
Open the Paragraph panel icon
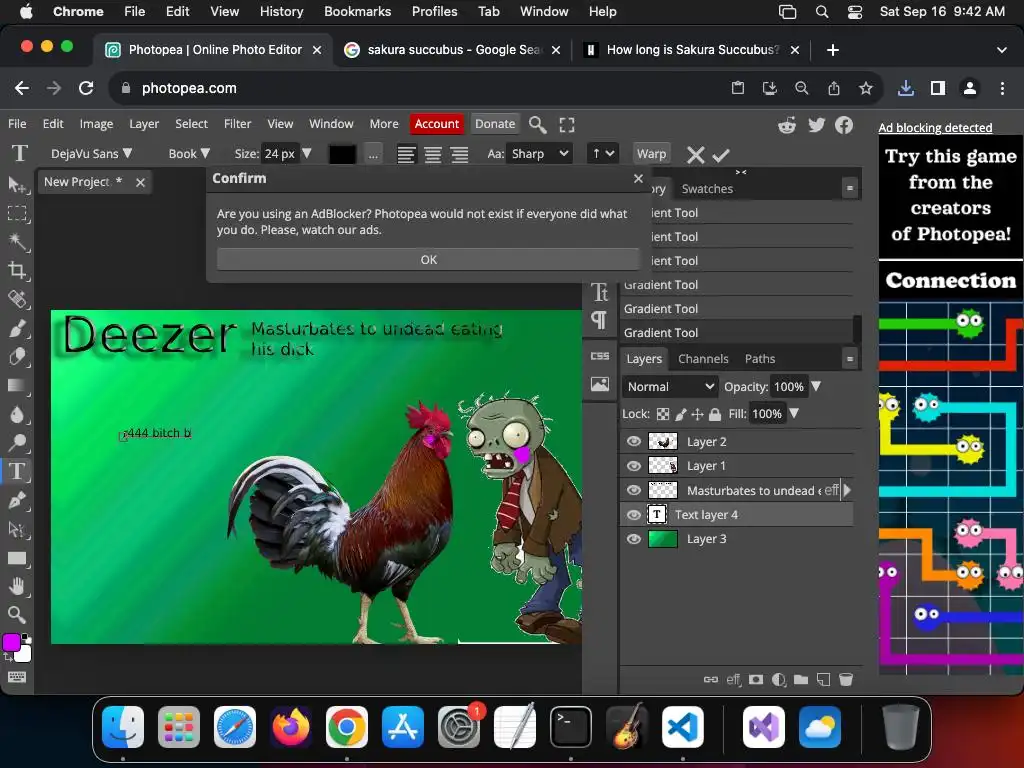(x=600, y=320)
